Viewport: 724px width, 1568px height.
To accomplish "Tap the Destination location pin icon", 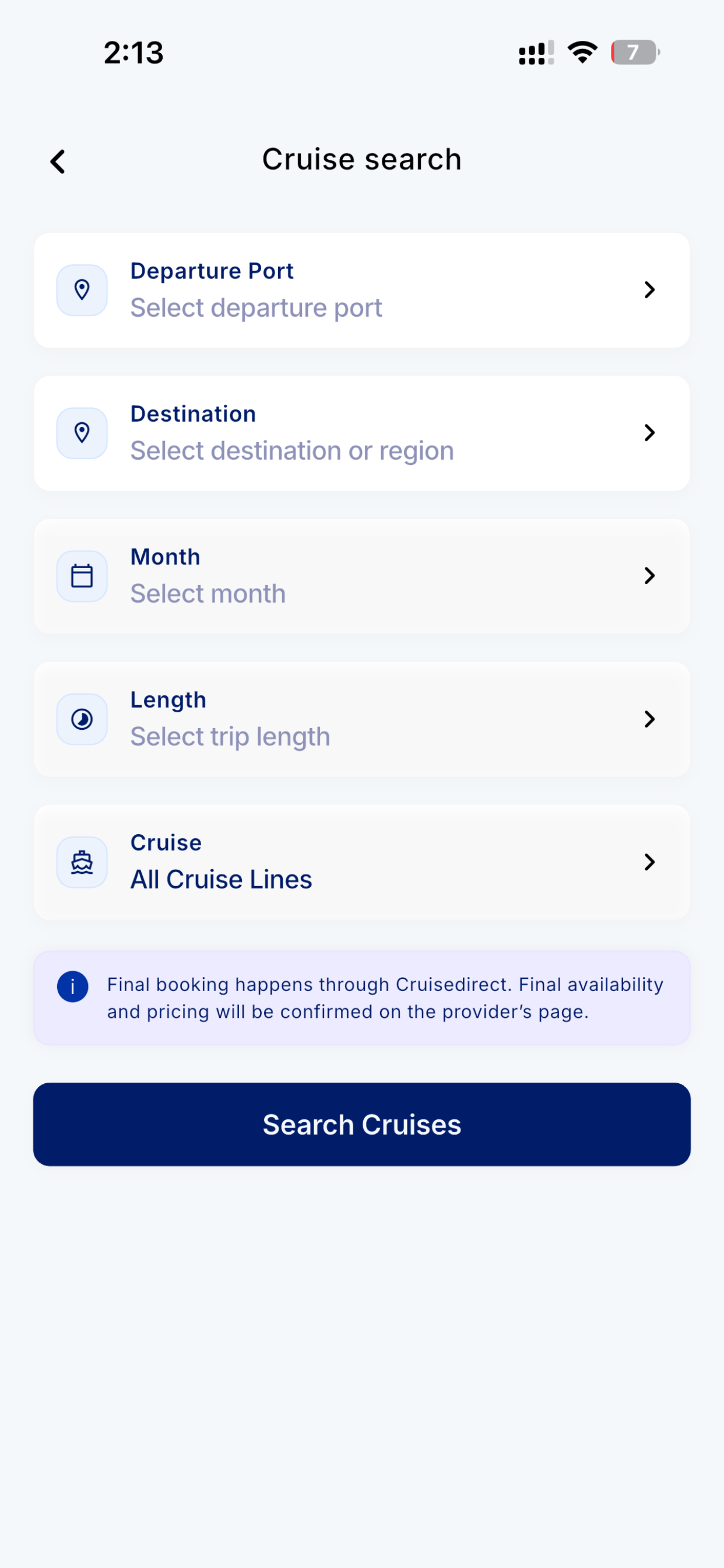I will click(x=82, y=433).
